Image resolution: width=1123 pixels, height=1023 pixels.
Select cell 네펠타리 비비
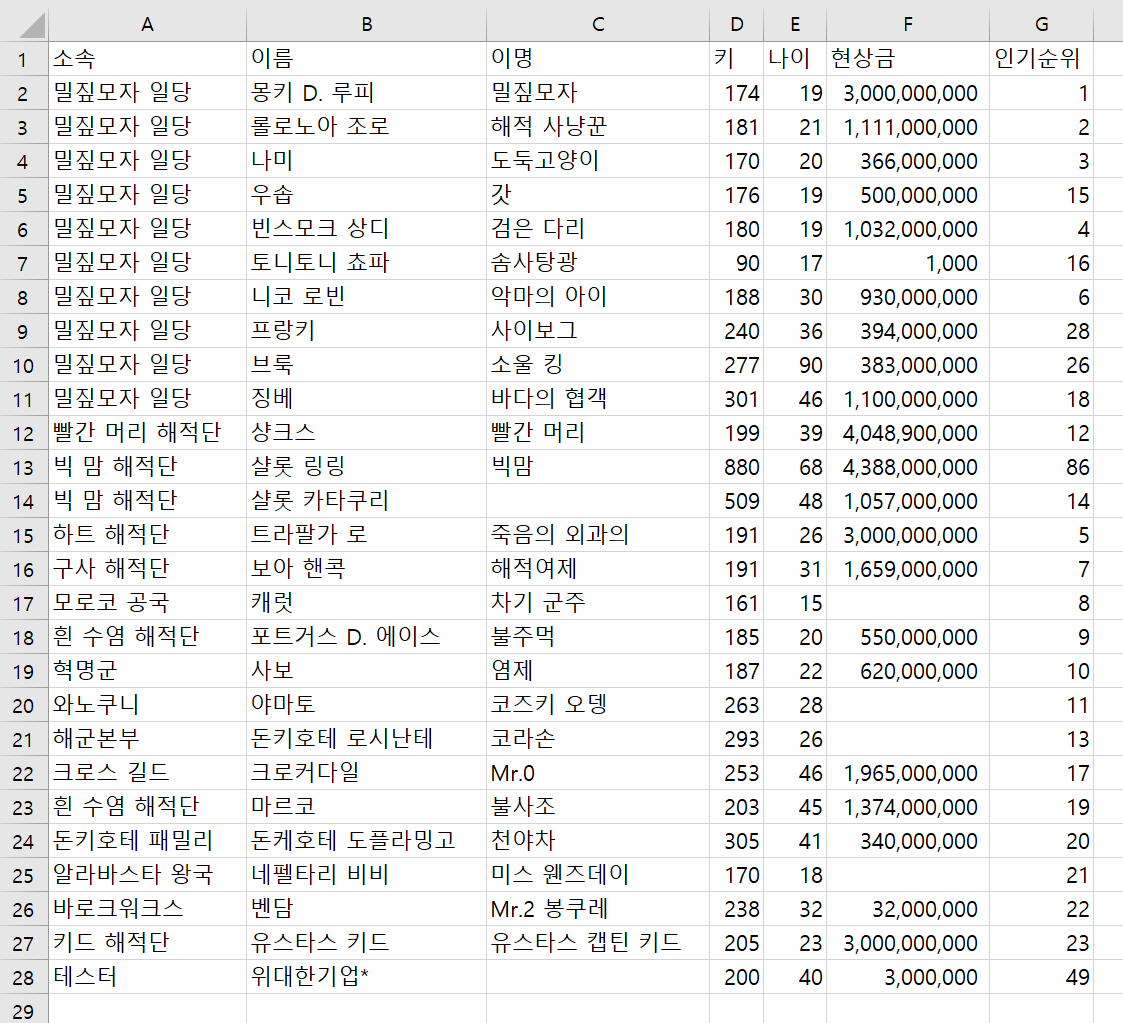[367, 875]
